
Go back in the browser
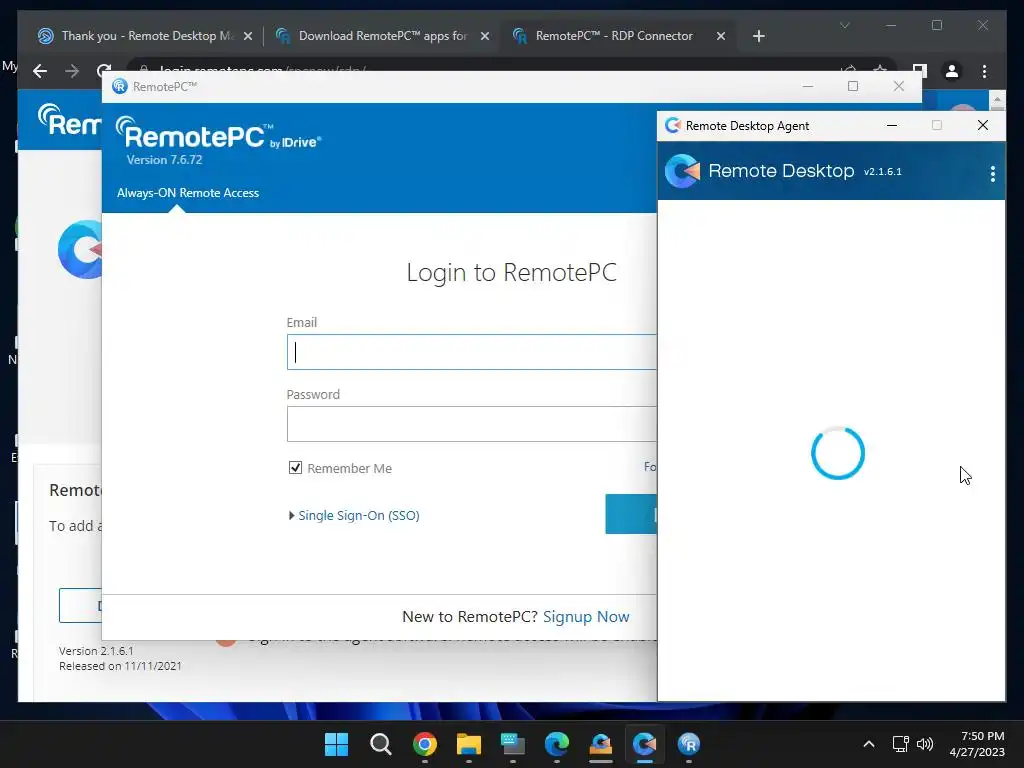click(40, 71)
